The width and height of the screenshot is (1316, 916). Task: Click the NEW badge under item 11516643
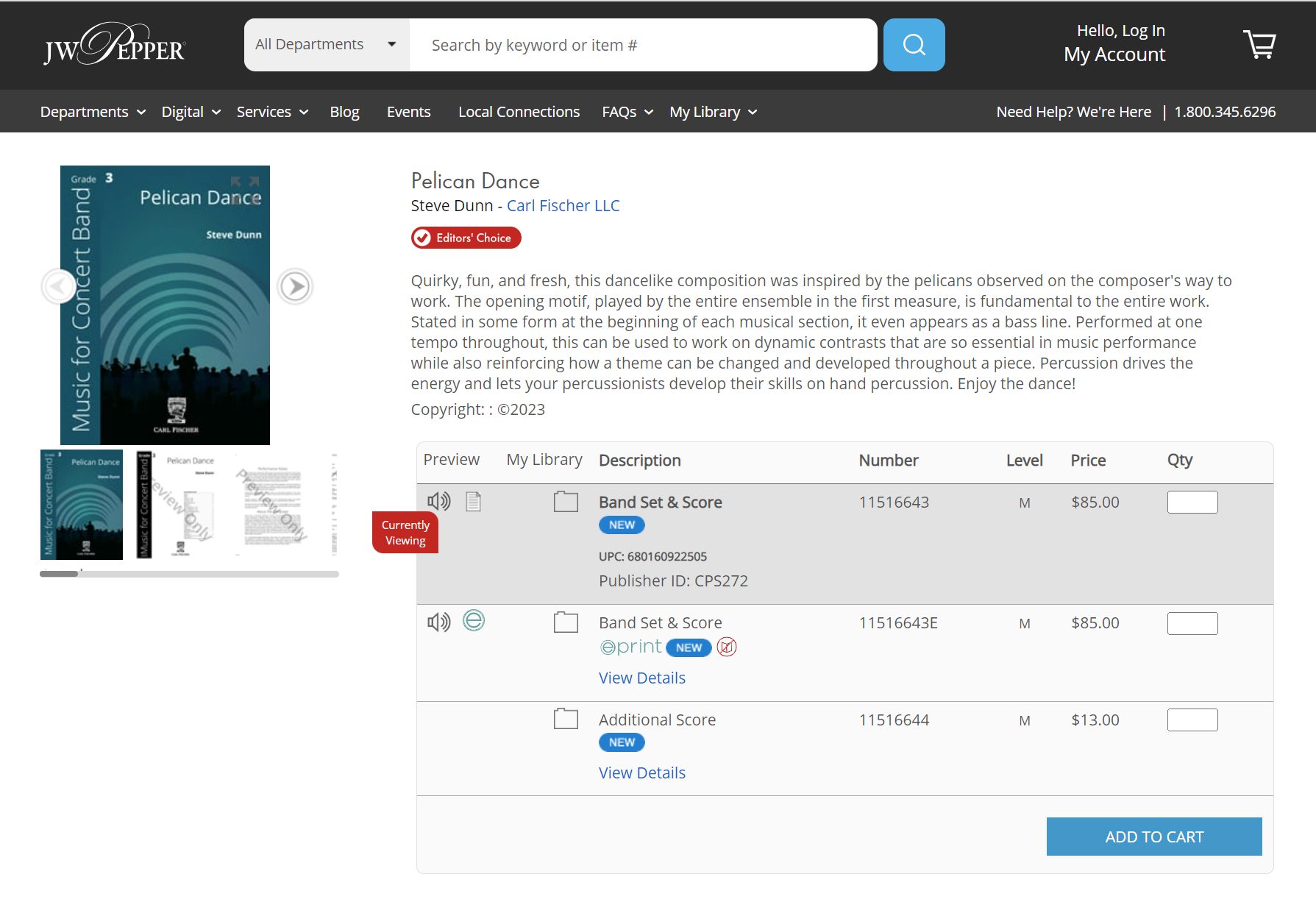pyautogui.click(x=622, y=525)
